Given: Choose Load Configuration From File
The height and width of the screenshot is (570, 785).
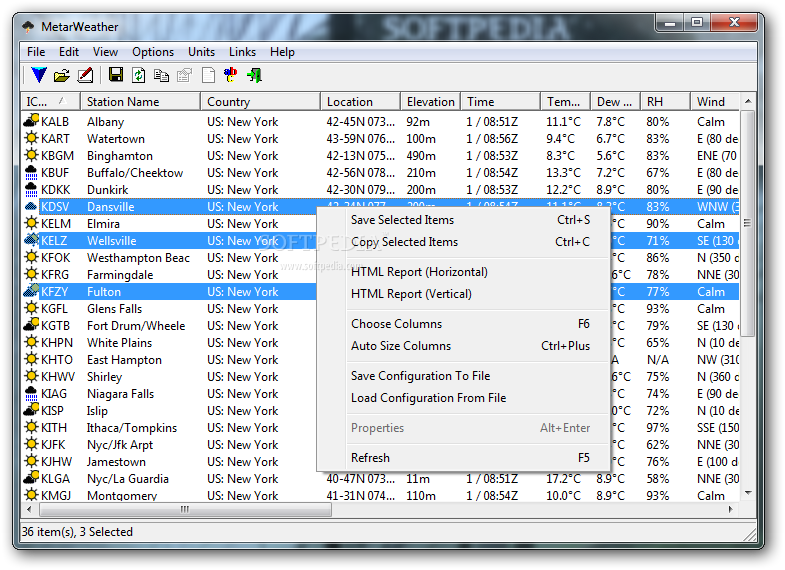Looking at the screenshot, I should [464, 398].
